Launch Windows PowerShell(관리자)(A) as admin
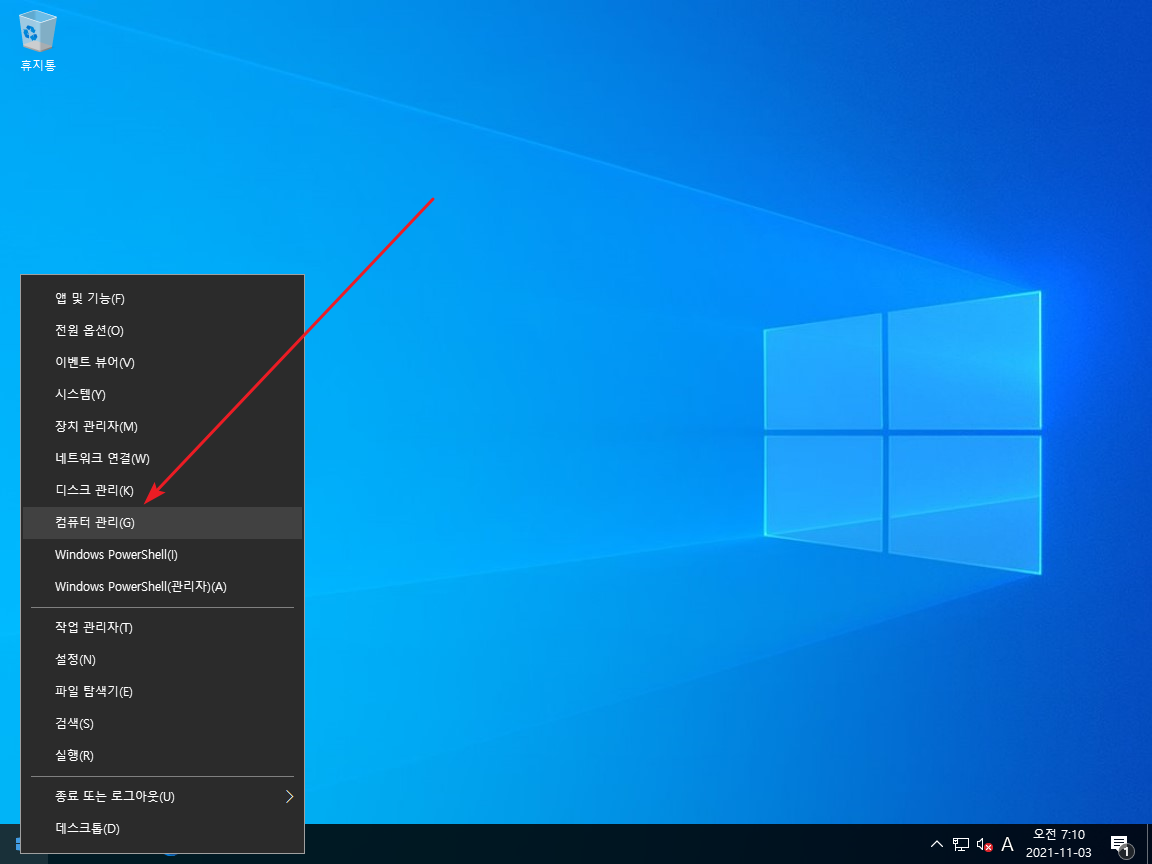 162,586
